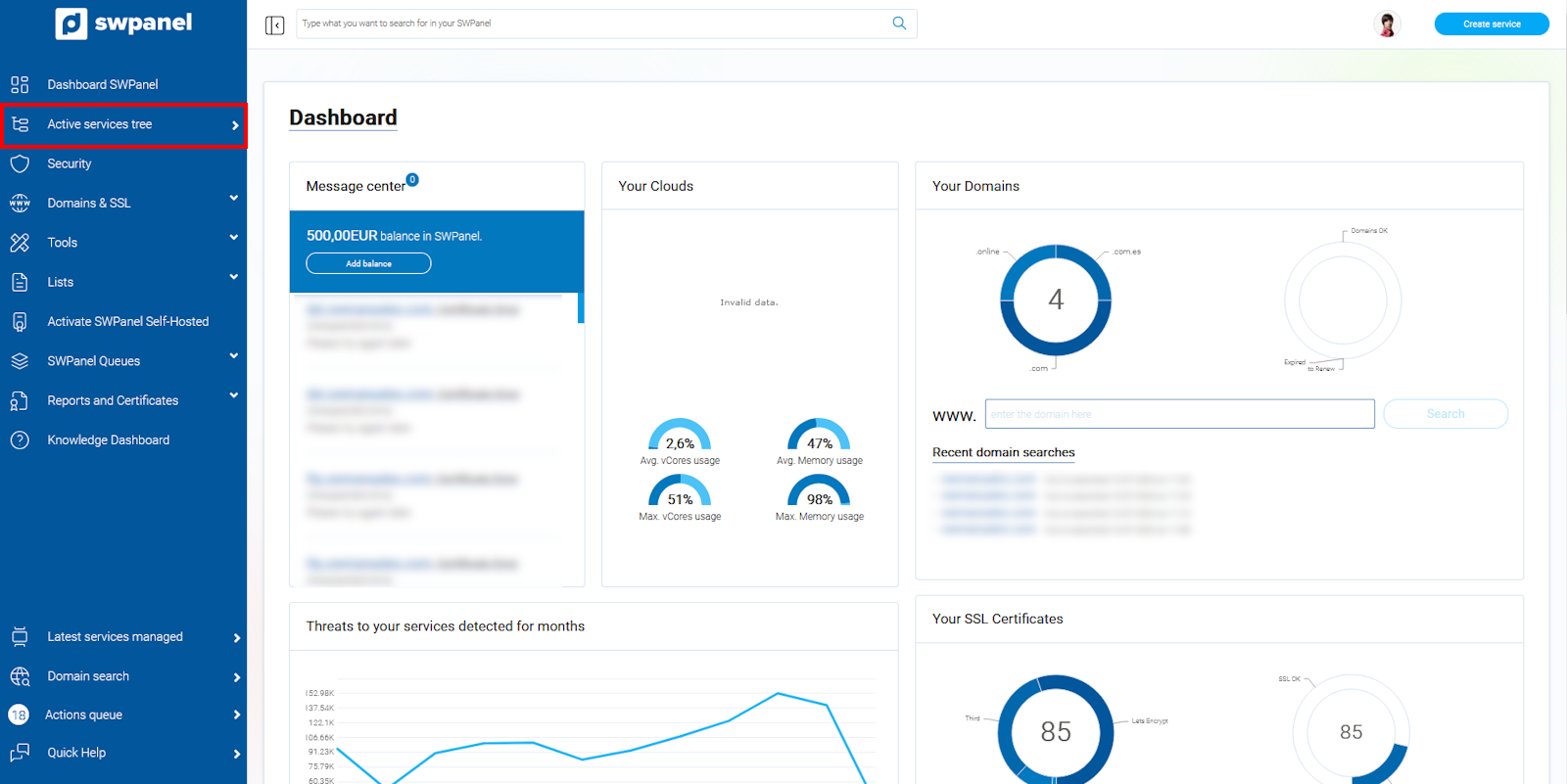Expand the Lists submenu arrow
The width and height of the screenshot is (1567, 784).
pos(233,278)
